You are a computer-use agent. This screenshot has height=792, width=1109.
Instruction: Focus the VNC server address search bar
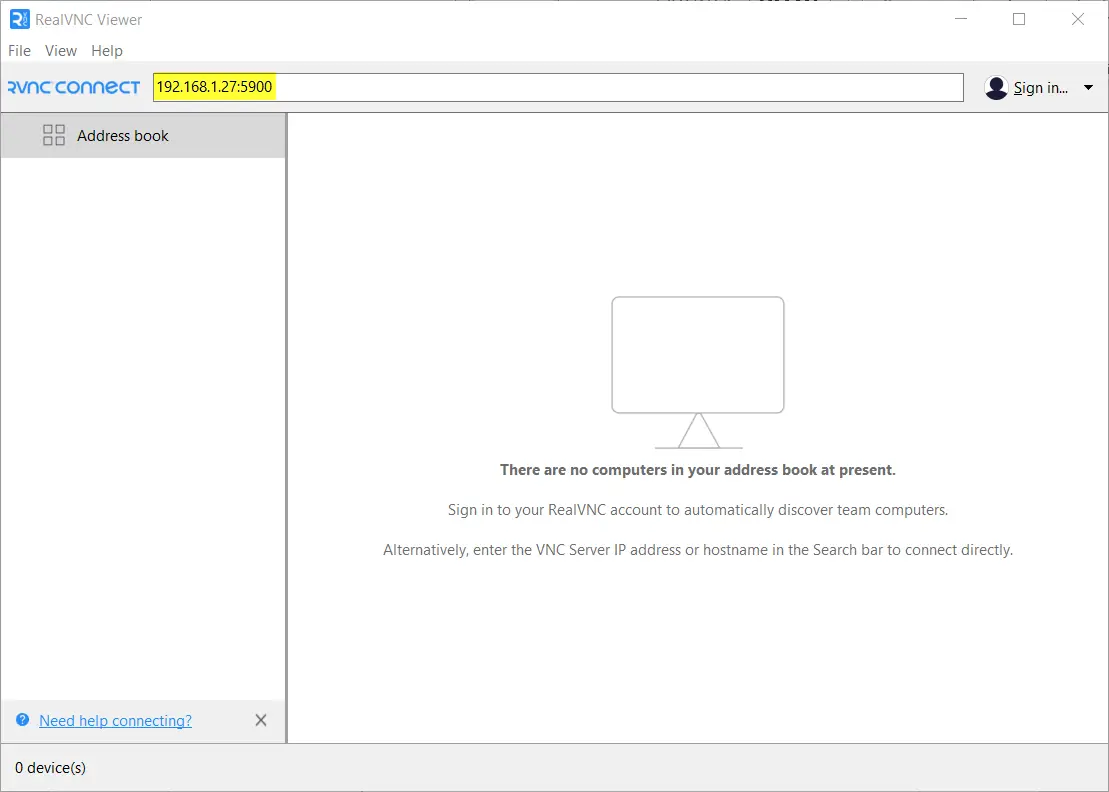coord(558,87)
